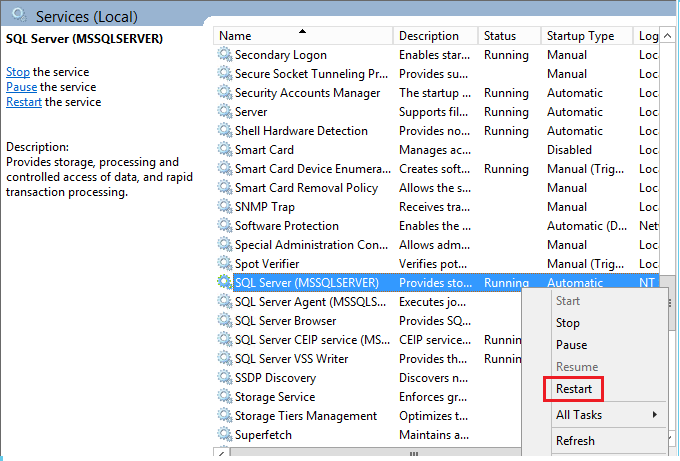The width and height of the screenshot is (680, 461).
Task: Sort by the Description column header
Action: [x=435, y=36]
